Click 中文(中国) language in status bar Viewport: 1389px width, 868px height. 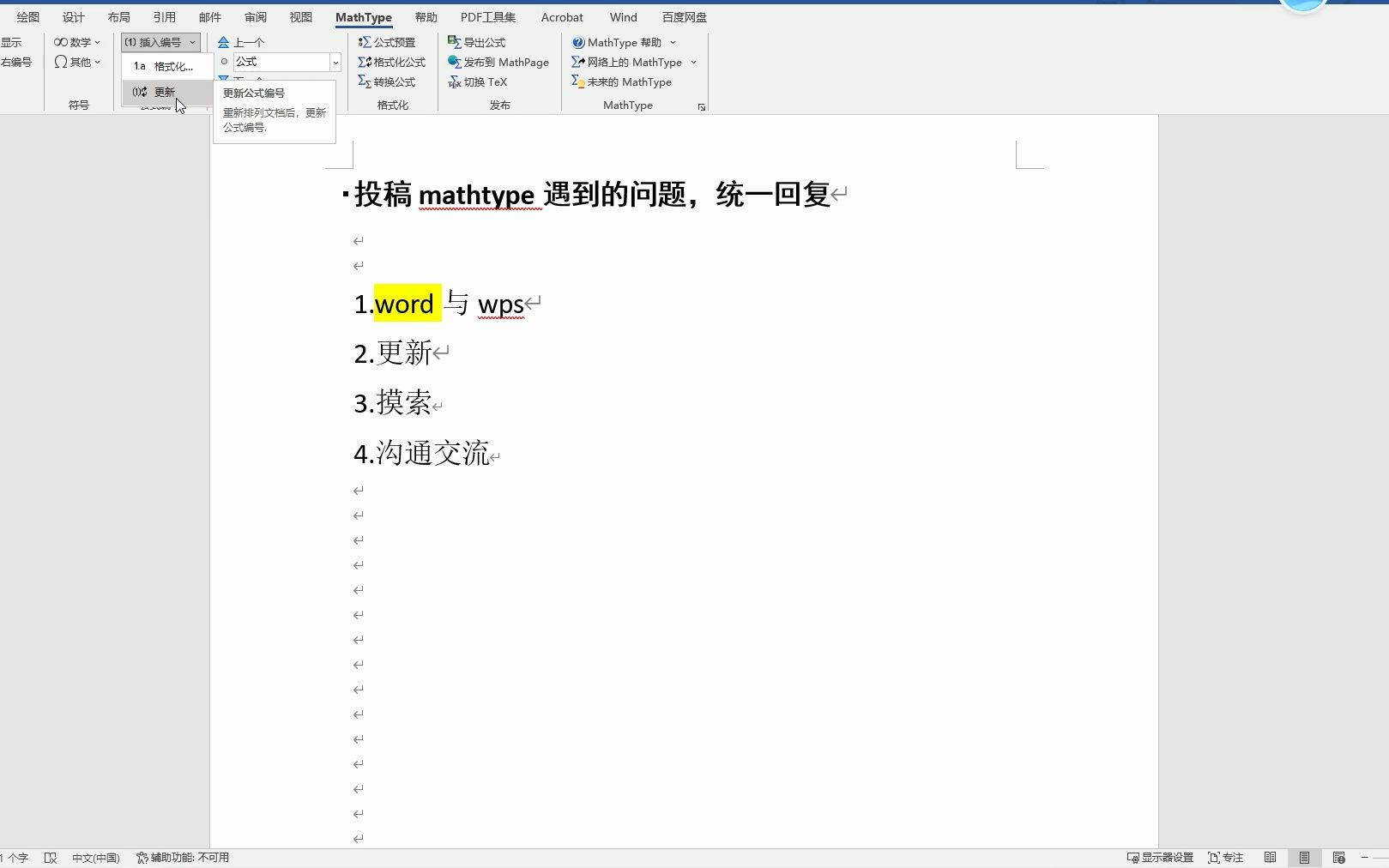pos(96,858)
